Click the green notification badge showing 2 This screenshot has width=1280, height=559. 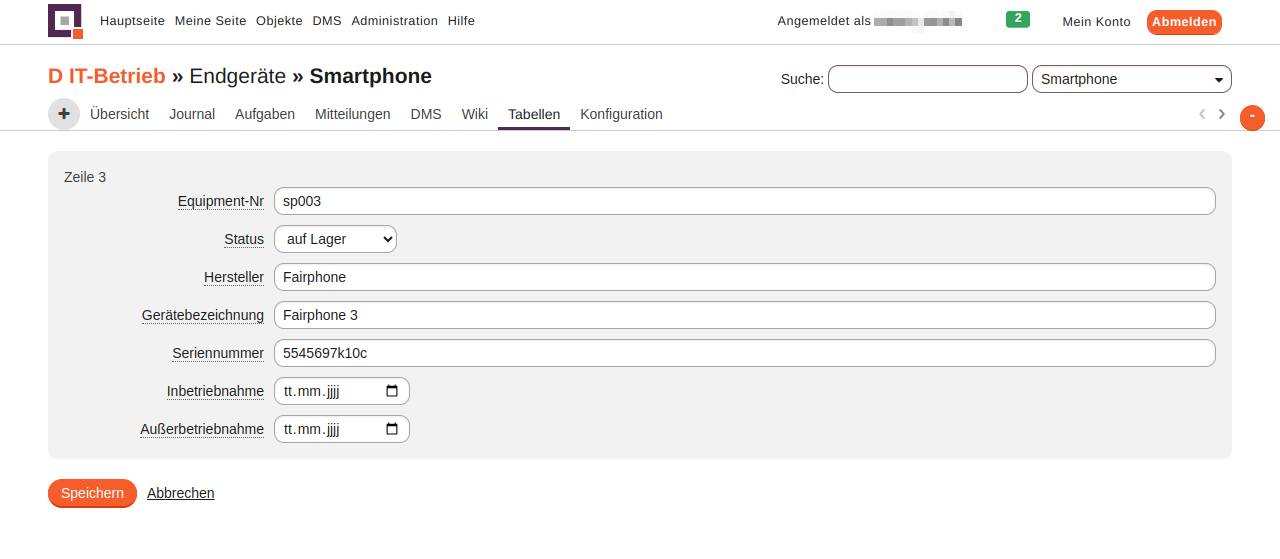(x=1017, y=19)
